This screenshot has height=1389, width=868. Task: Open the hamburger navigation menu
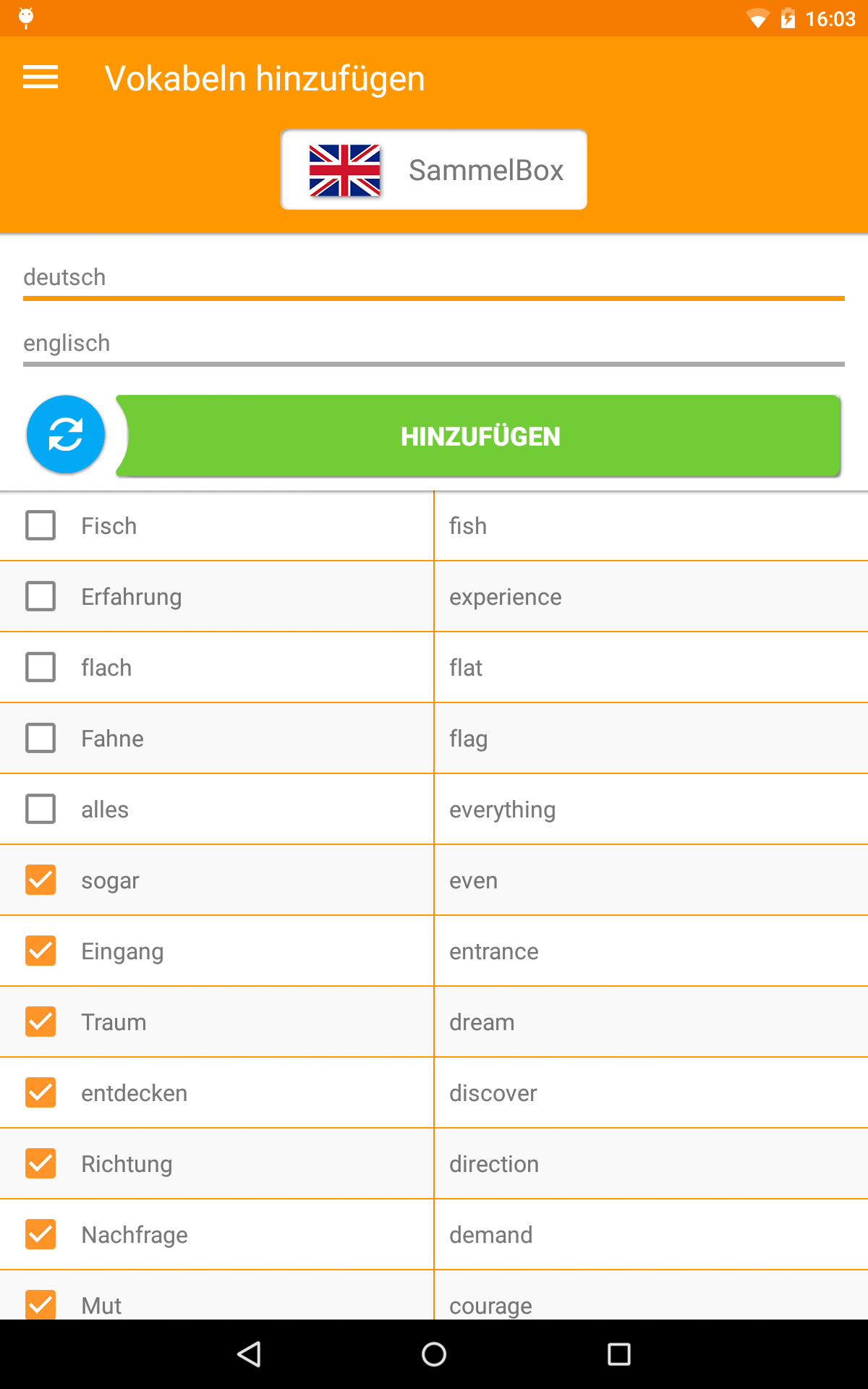coord(41,77)
